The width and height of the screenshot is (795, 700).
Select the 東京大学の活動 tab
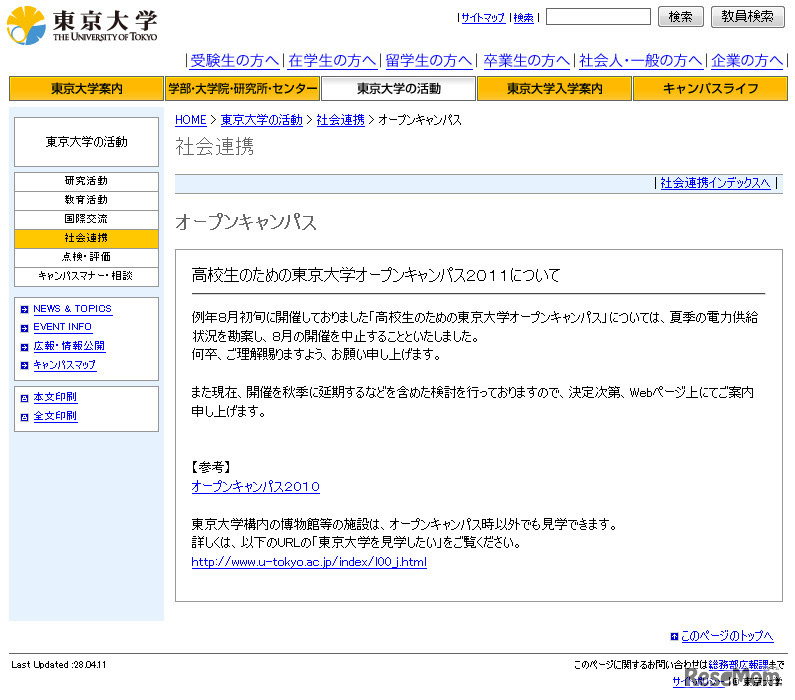coord(399,89)
